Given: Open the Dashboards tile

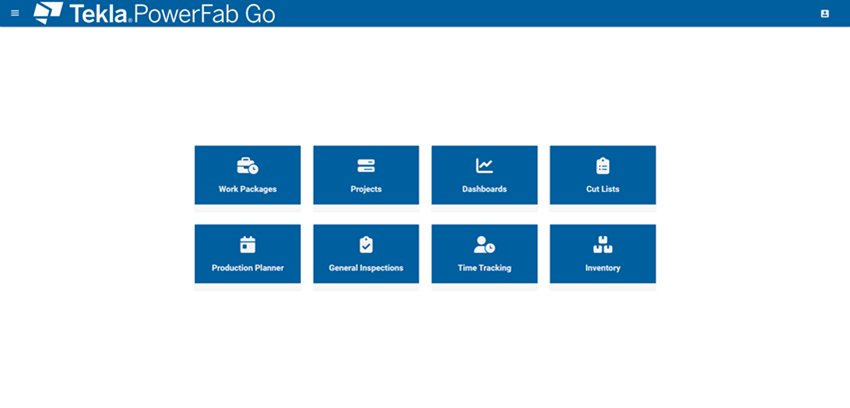Looking at the screenshot, I should click(x=485, y=175).
